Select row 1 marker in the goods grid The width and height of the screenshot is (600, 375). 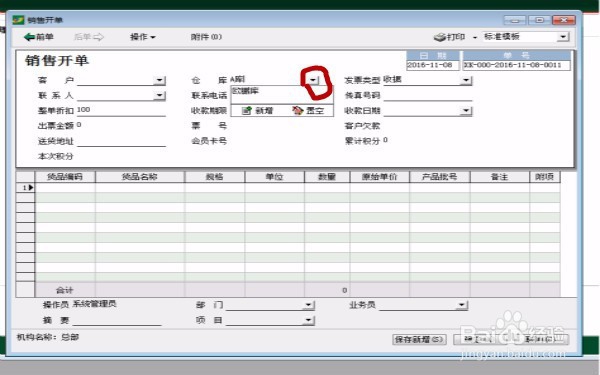[25, 188]
